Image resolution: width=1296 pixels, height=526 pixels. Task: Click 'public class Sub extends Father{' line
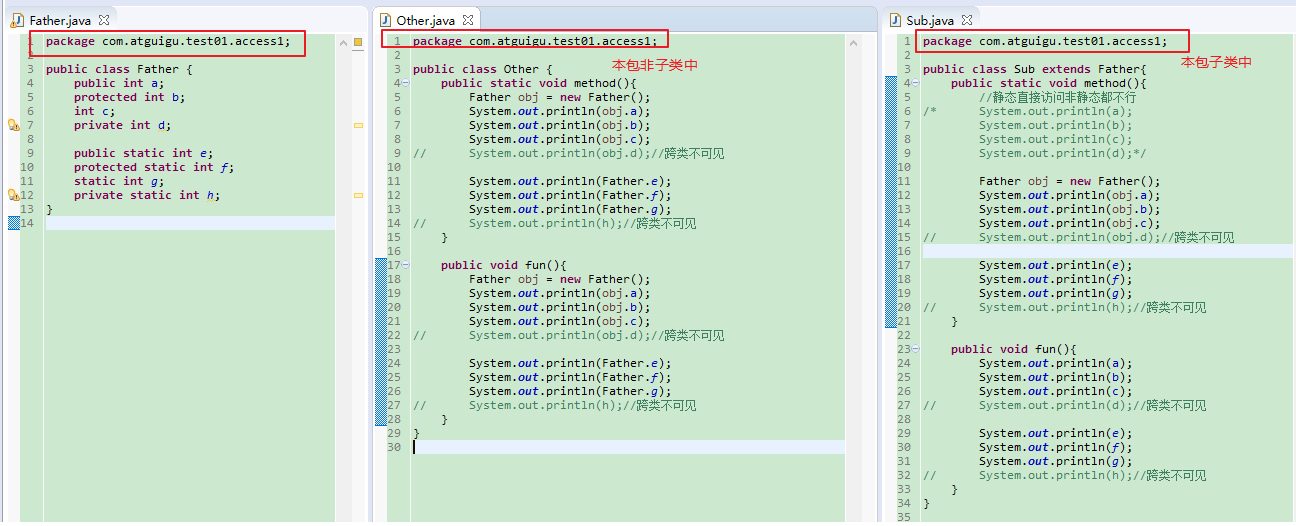pyautogui.click(x=1035, y=69)
